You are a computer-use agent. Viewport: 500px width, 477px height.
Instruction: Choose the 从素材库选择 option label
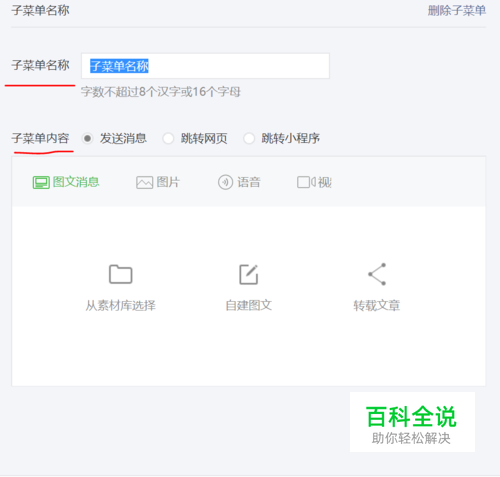(121, 305)
